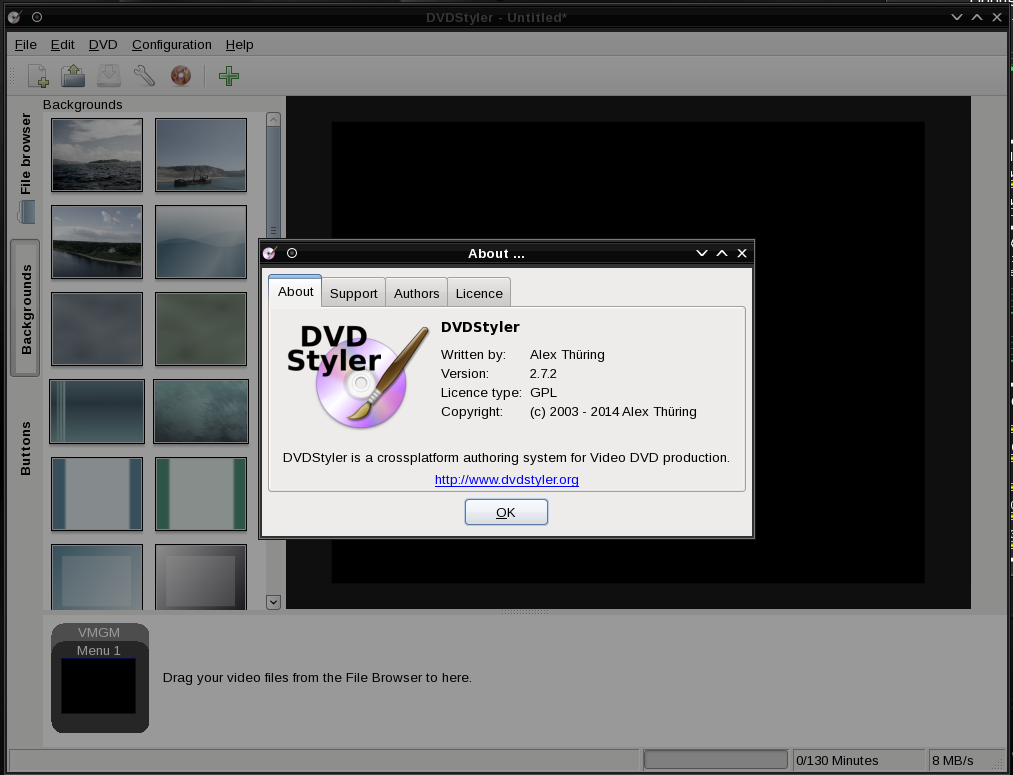The image size is (1013, 775).
Task: Click the Alex Thüring author name
Action: 567,355
